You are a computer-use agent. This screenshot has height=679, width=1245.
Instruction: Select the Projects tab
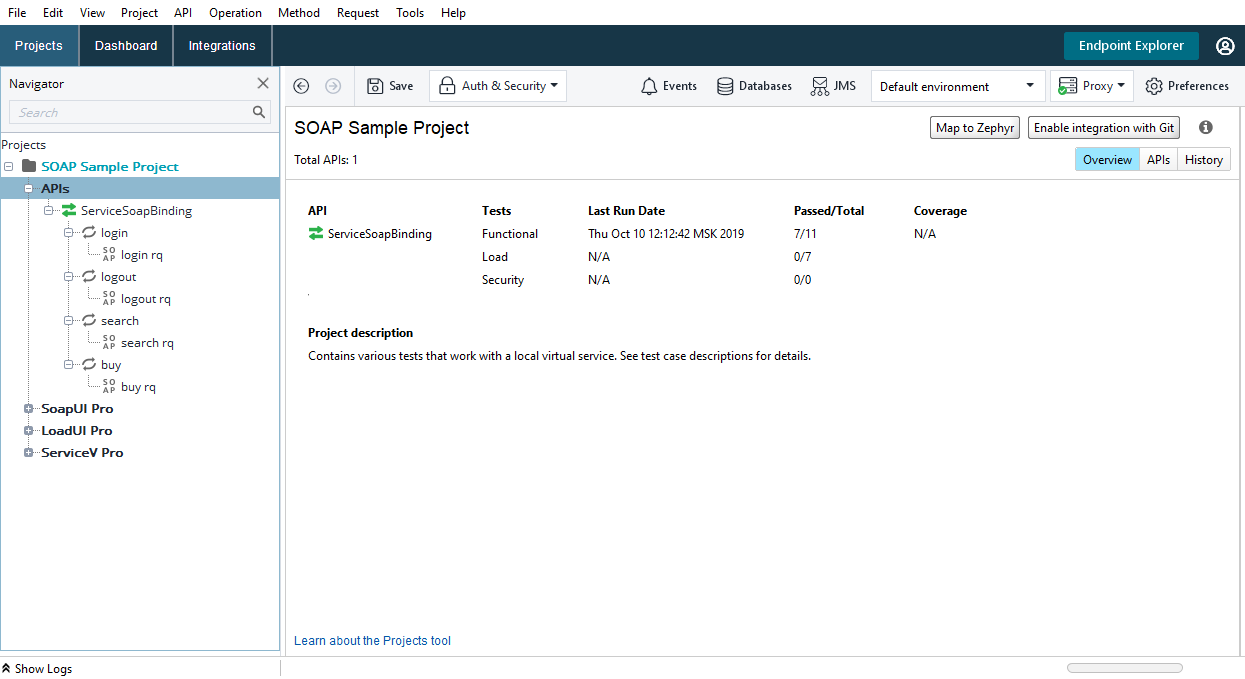(39, 46)
